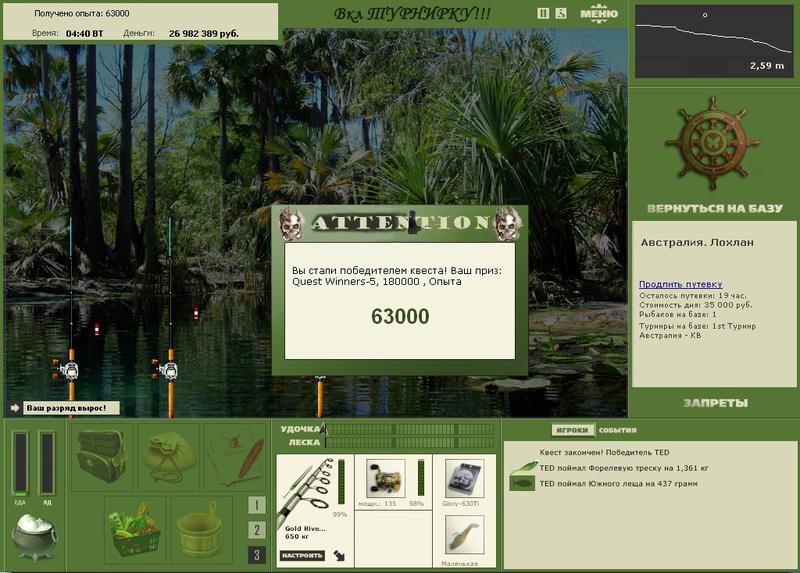Click the ATTENTION dialog header
The image size is (800, 573).
(399, 223)
